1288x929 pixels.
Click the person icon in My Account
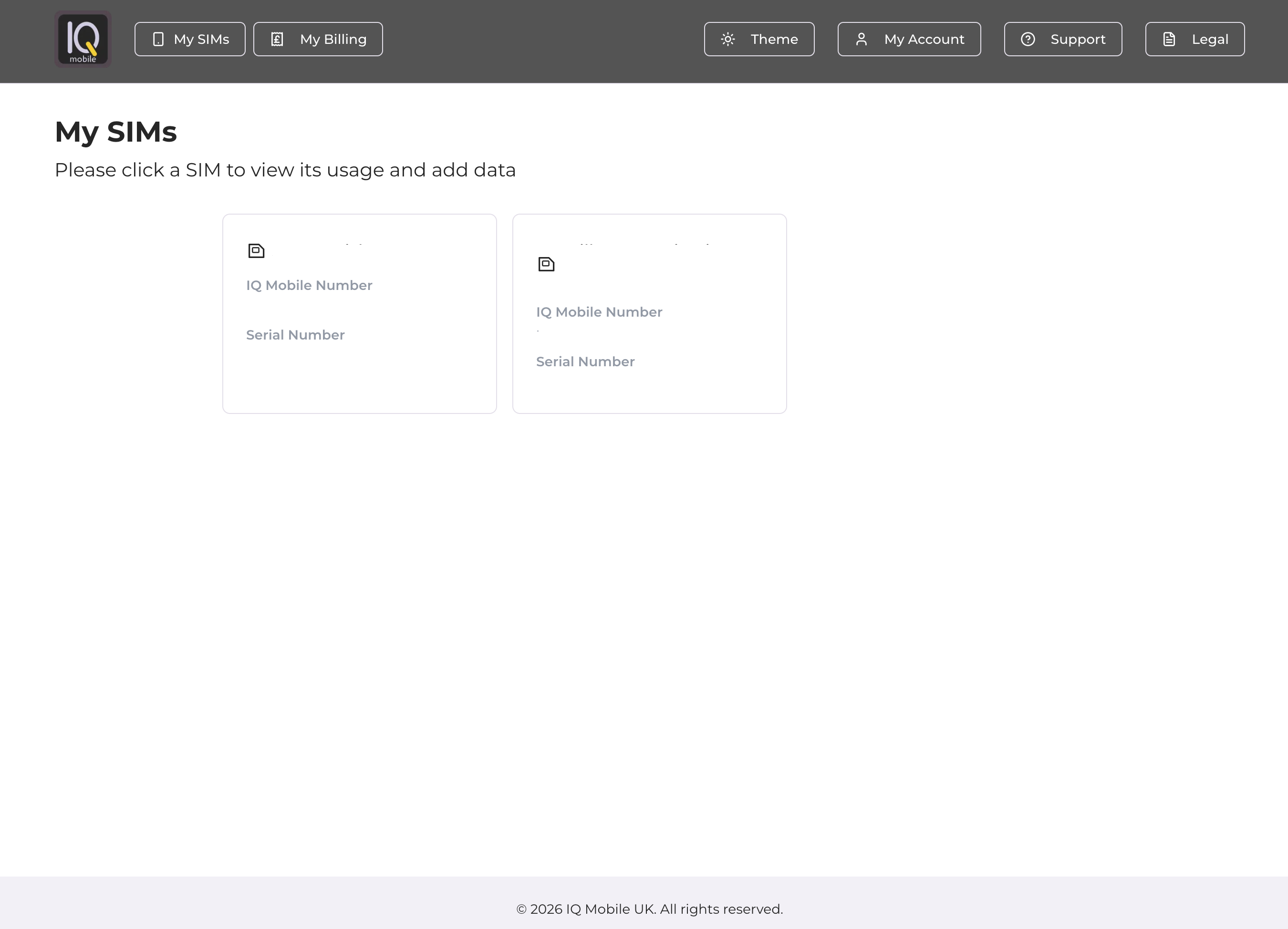(861, 39)
